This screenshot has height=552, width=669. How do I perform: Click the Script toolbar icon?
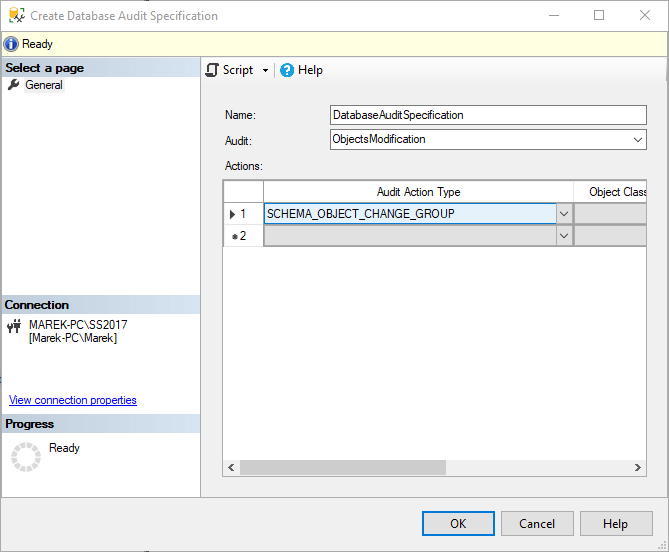pos(212,70)
